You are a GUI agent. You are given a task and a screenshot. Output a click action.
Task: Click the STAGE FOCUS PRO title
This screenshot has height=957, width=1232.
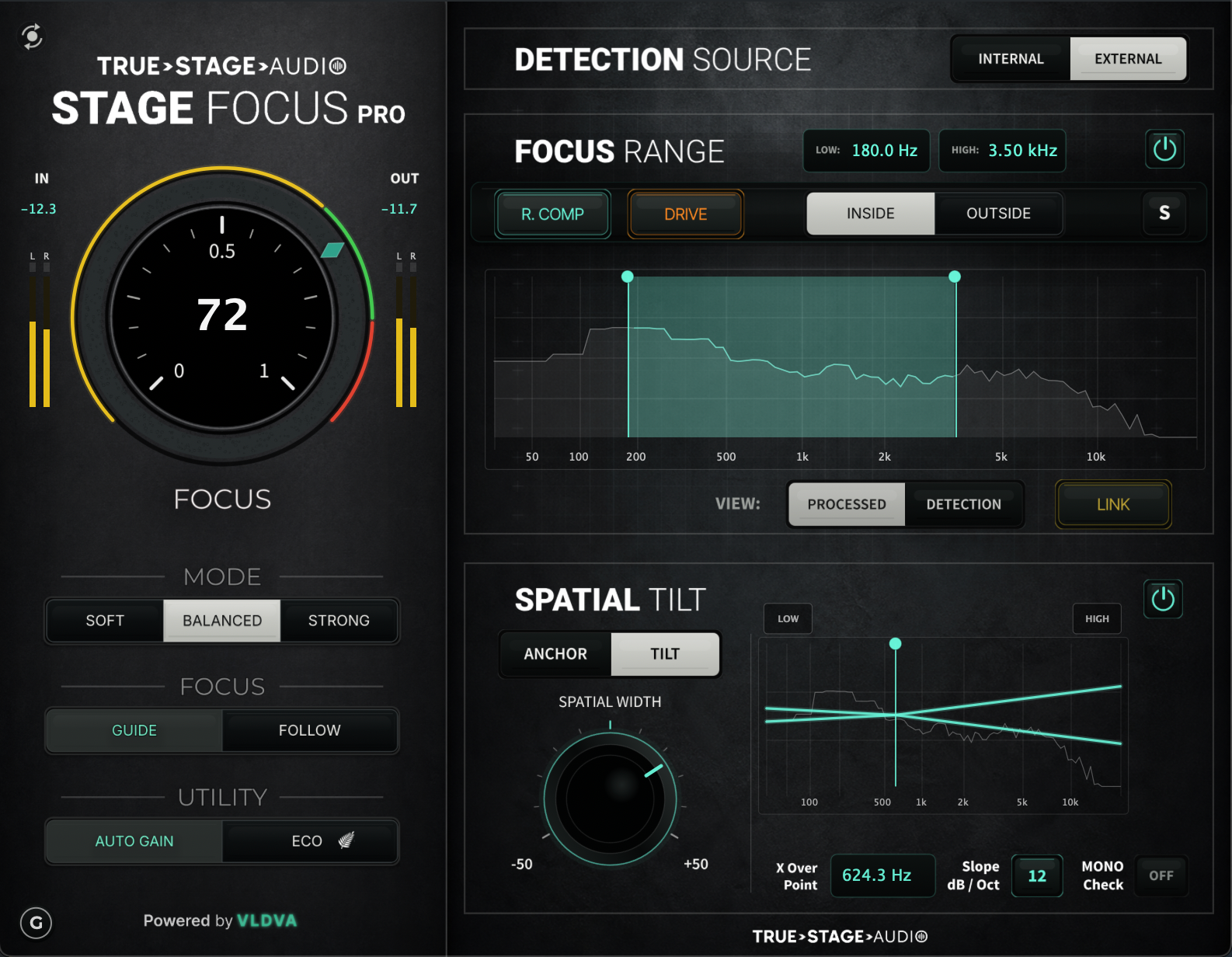(x=228, y=107)
